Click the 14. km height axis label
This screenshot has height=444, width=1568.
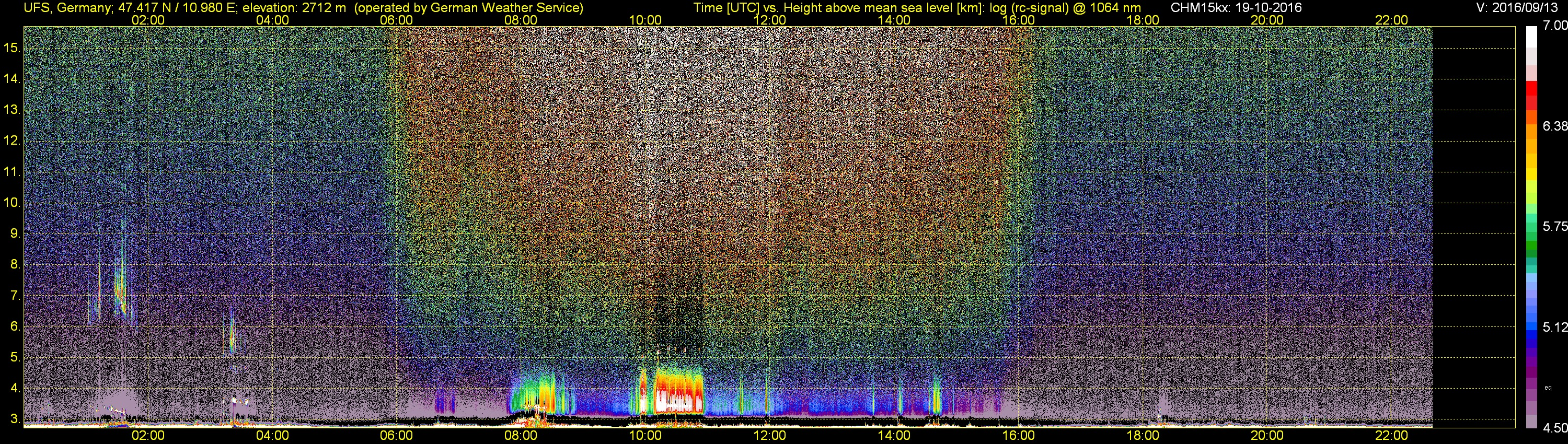(11, 78)
